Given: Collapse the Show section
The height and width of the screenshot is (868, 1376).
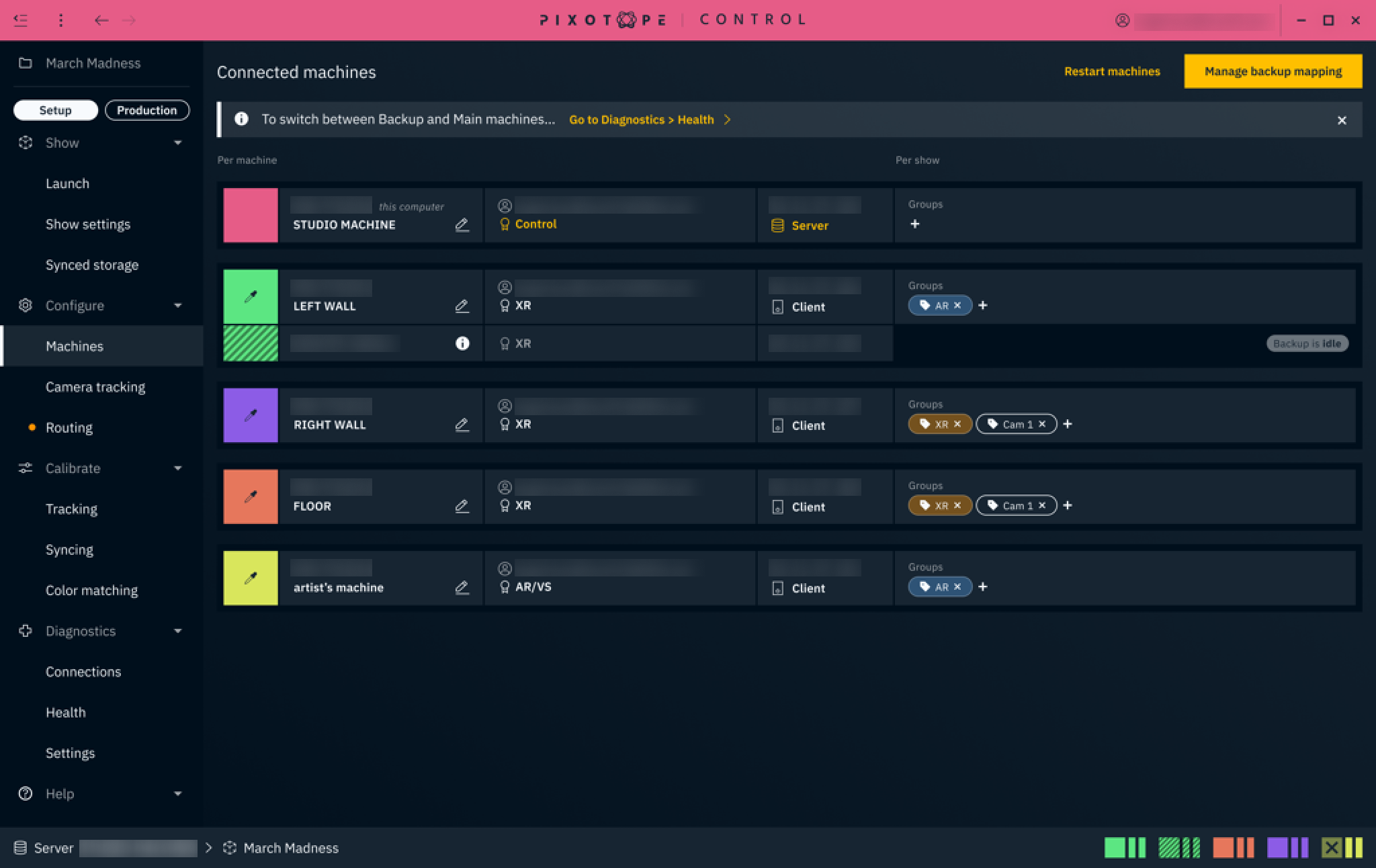Looking at the screenshot, I should tap(178, 143).
